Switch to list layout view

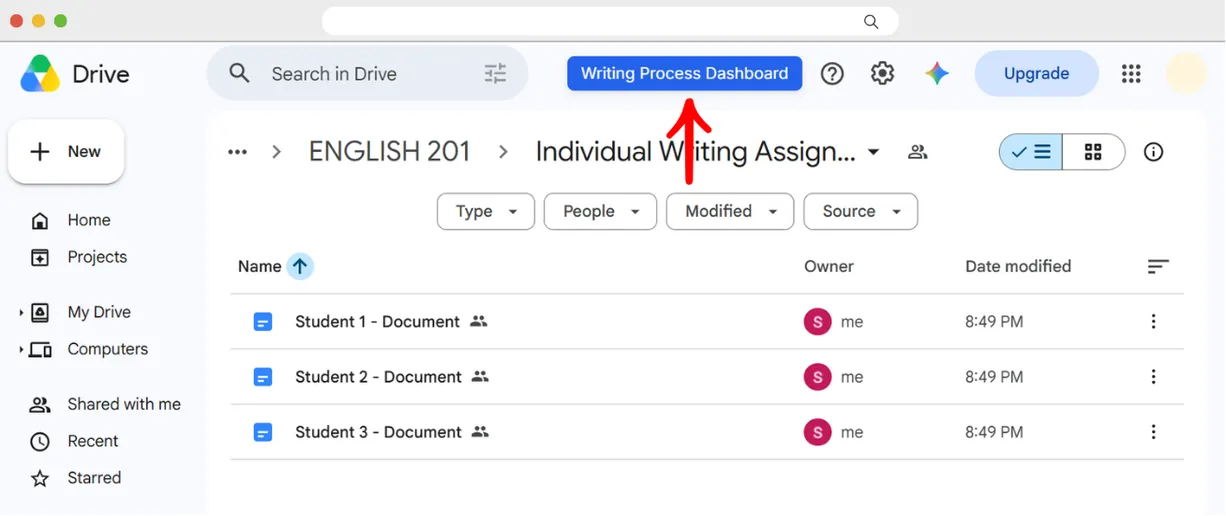tap(1031, 152)
